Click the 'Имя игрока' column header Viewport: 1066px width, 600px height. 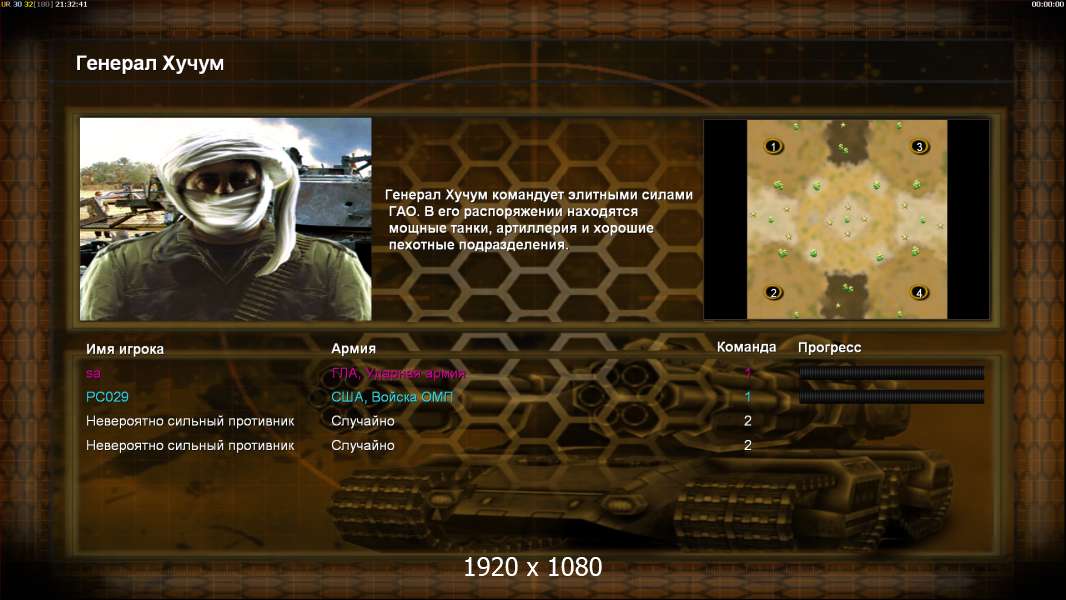click(x=124, y=349)
